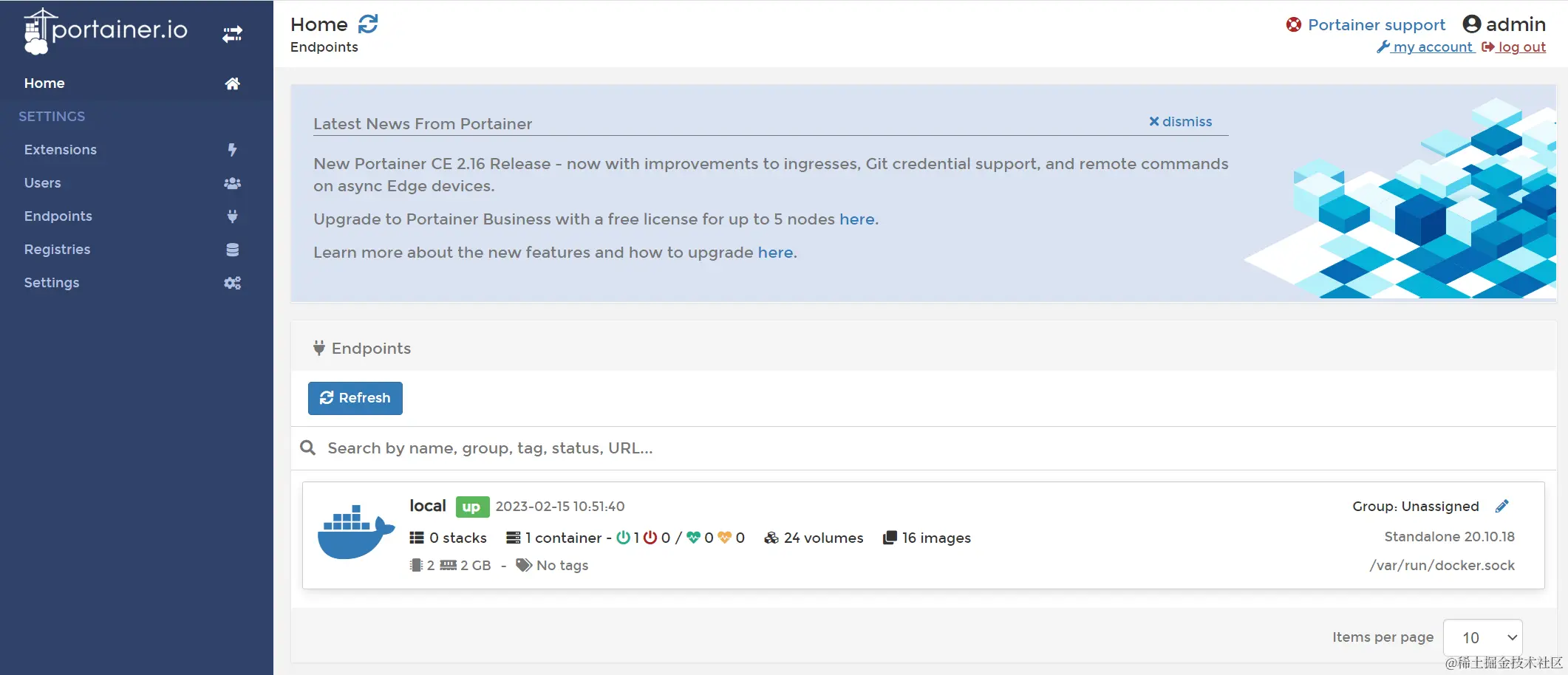
Task: Click the Portainer support lifebuoy icon
Action: pyautogui.click(x=1293, y=25)
